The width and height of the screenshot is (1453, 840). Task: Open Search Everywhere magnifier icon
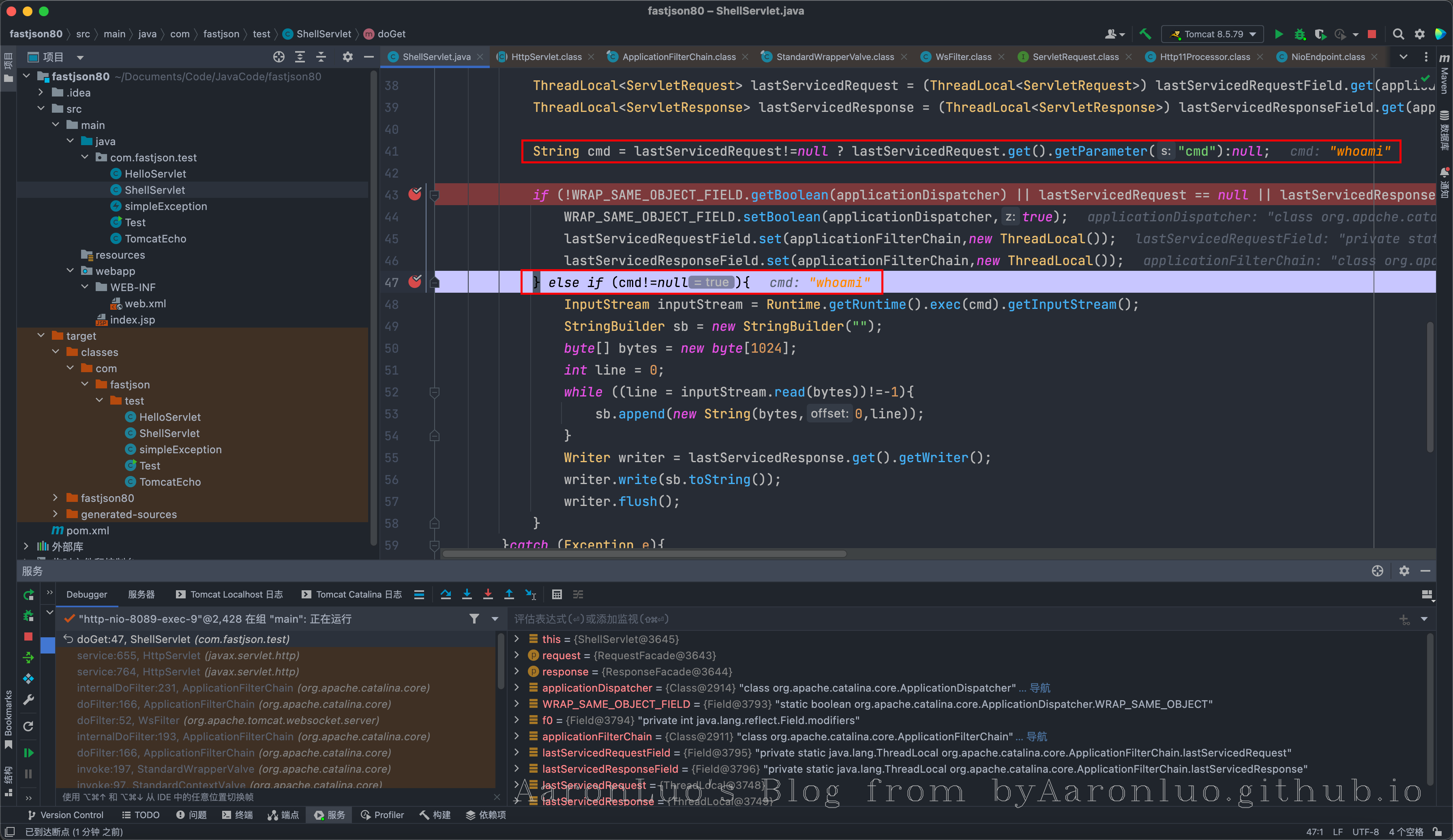[x=1398, y=34]
